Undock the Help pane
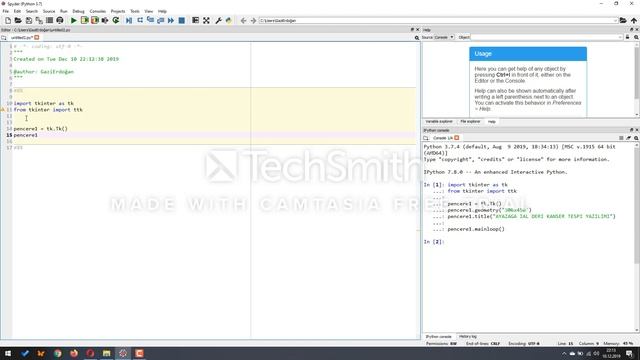 [631, 30]
